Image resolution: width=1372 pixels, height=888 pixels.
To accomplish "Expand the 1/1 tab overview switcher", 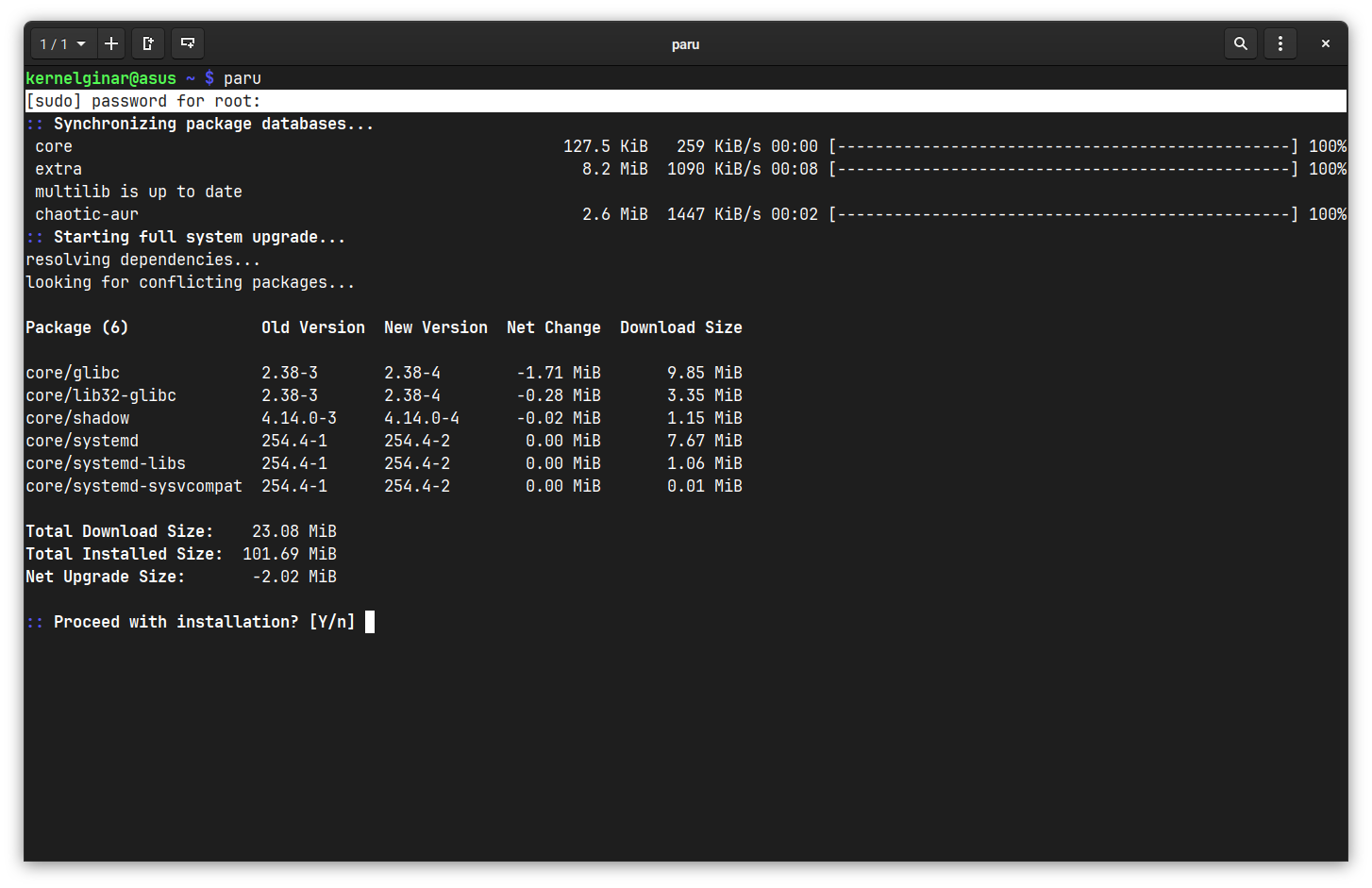I will click(62, 43).
